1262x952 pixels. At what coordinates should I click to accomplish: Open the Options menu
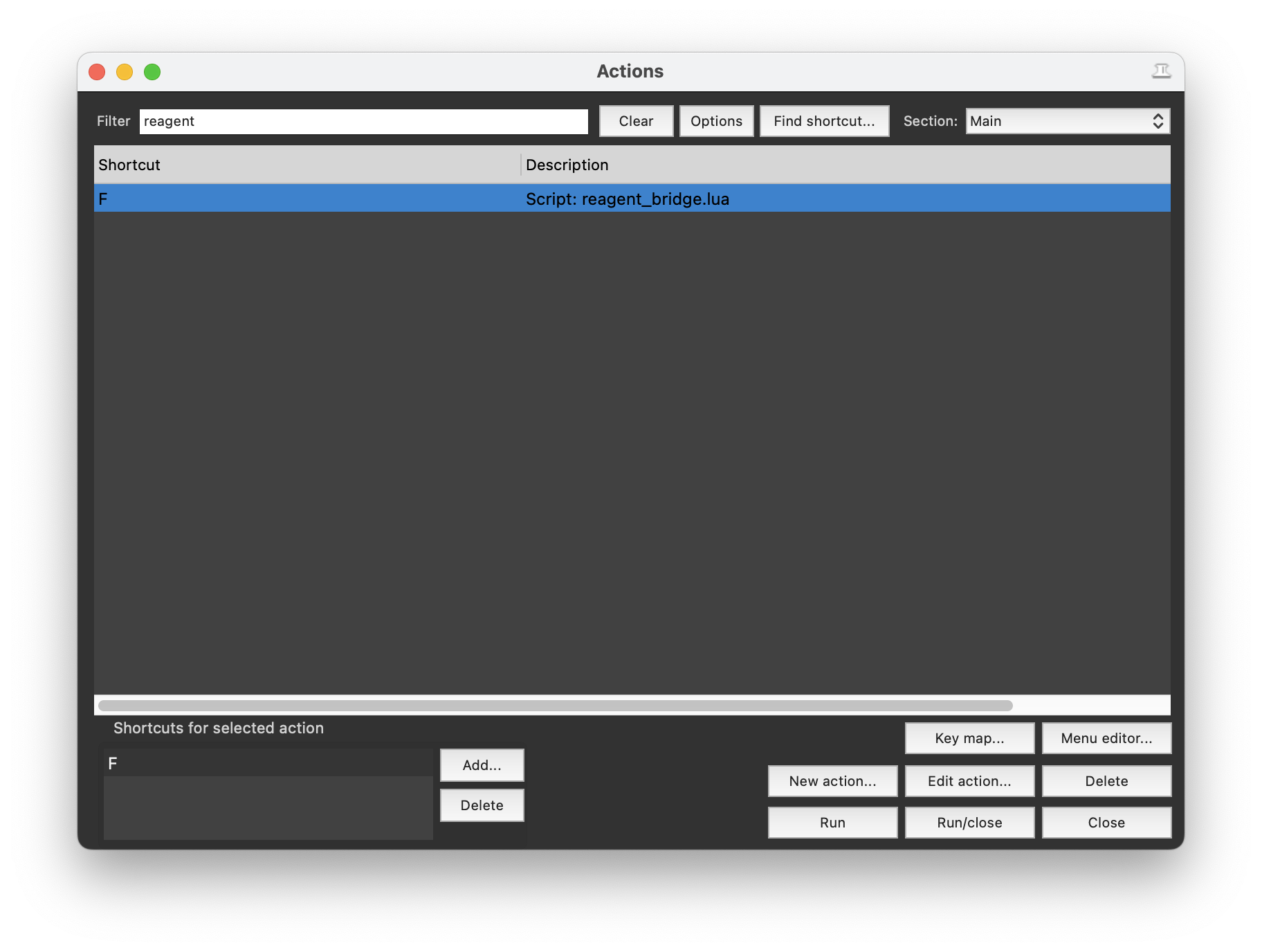716,121
